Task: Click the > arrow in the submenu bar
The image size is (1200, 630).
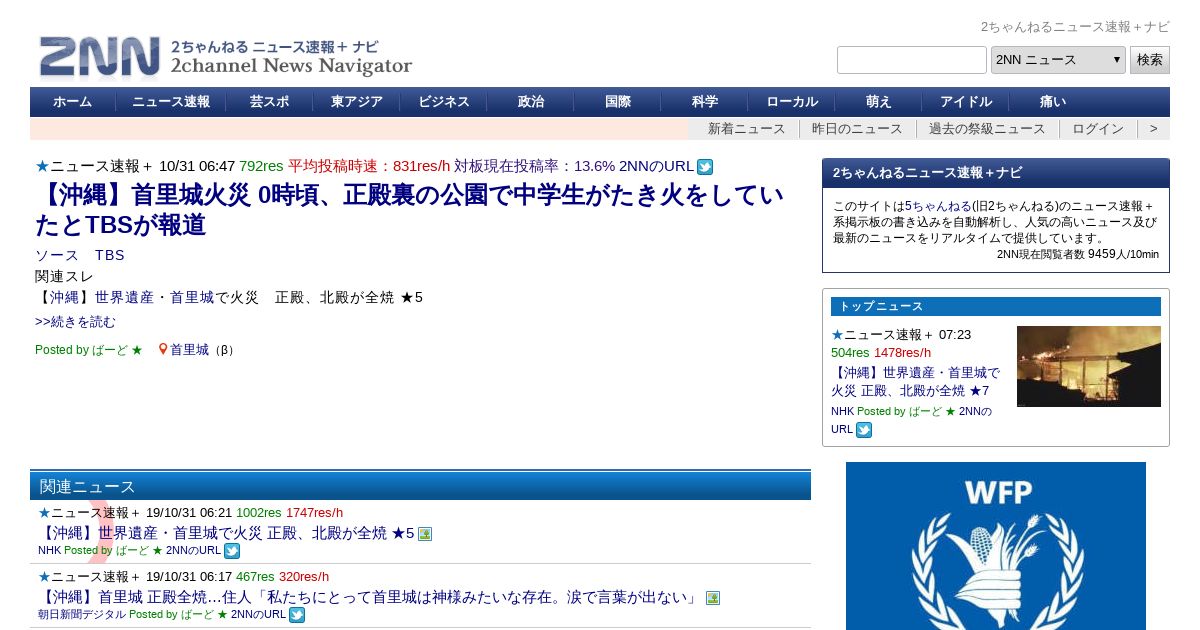Action: [x=1154, y=129]
